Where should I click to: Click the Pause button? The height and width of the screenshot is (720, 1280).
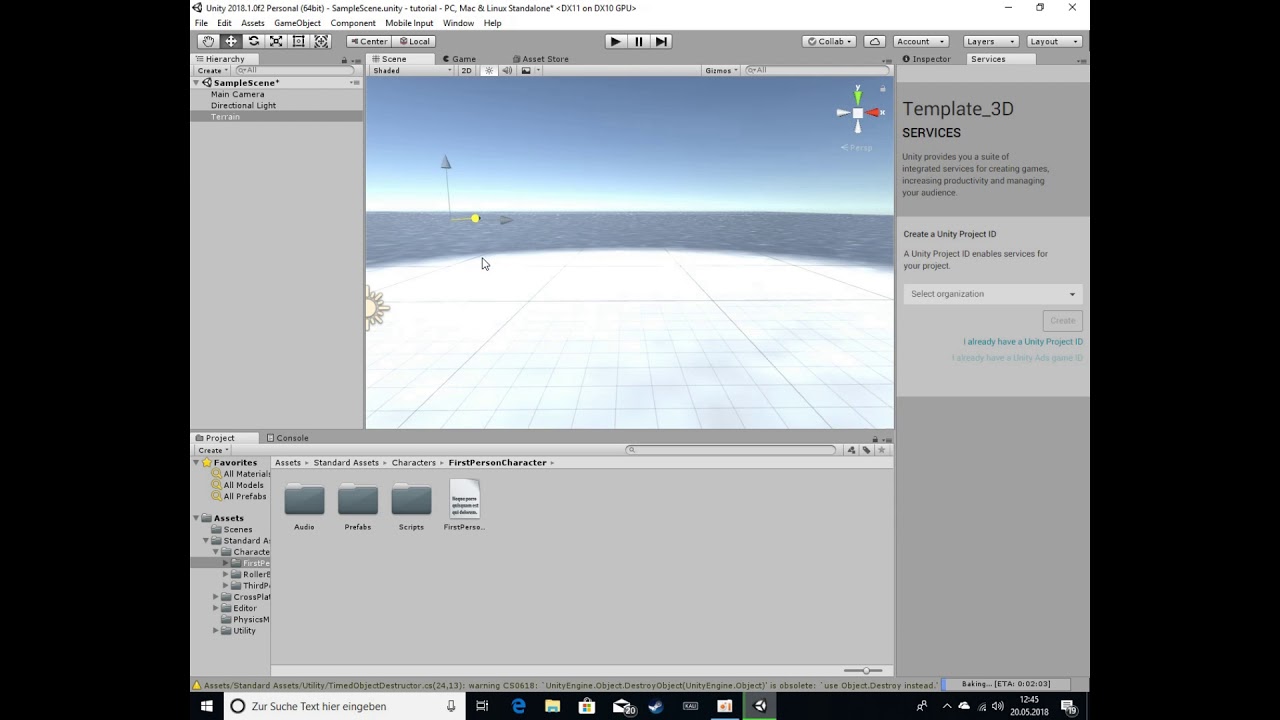638,41
